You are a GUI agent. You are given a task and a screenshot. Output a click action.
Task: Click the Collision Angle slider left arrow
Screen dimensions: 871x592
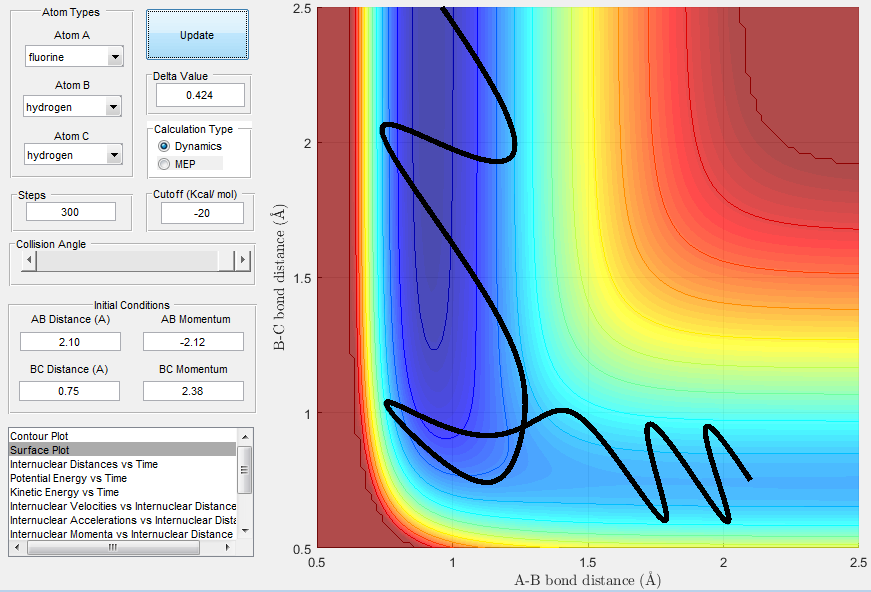pos(29,260)
